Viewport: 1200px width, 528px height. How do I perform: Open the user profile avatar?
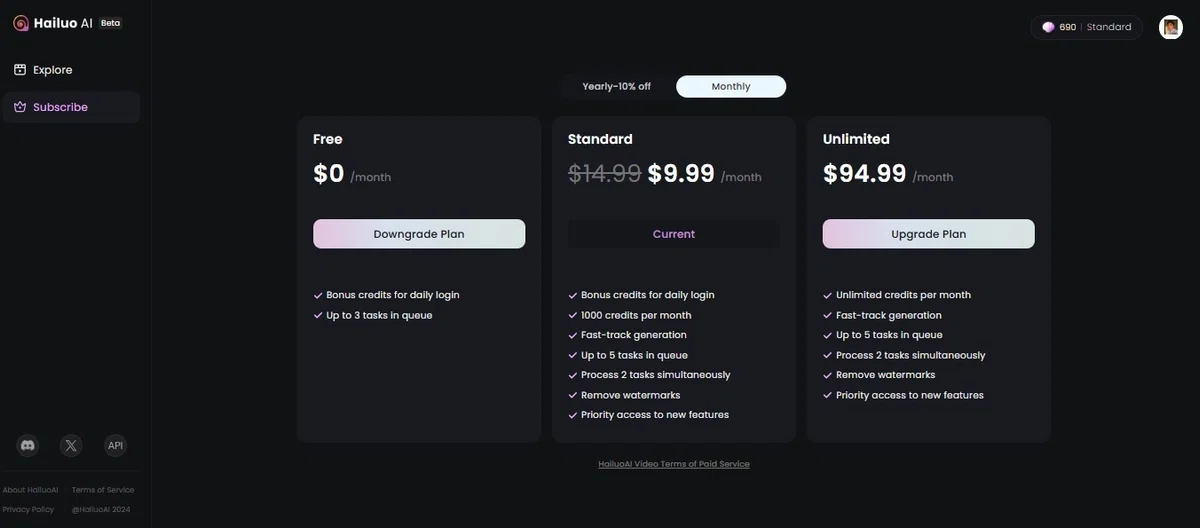click(x=1171, y=27)
